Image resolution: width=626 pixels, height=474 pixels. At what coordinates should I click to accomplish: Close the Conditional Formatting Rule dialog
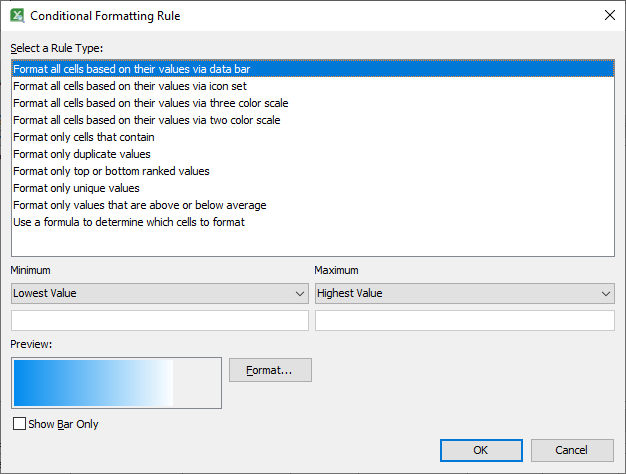point(609,16)
